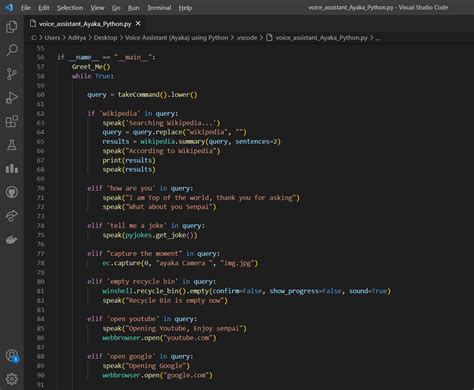Open the Go menu

pyautogui.click(x=116, y=8)
